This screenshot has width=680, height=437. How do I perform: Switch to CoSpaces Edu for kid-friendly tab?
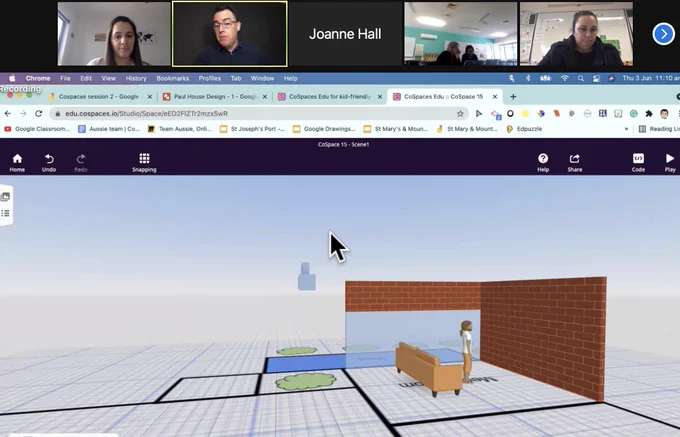click(x=330, y=97)
